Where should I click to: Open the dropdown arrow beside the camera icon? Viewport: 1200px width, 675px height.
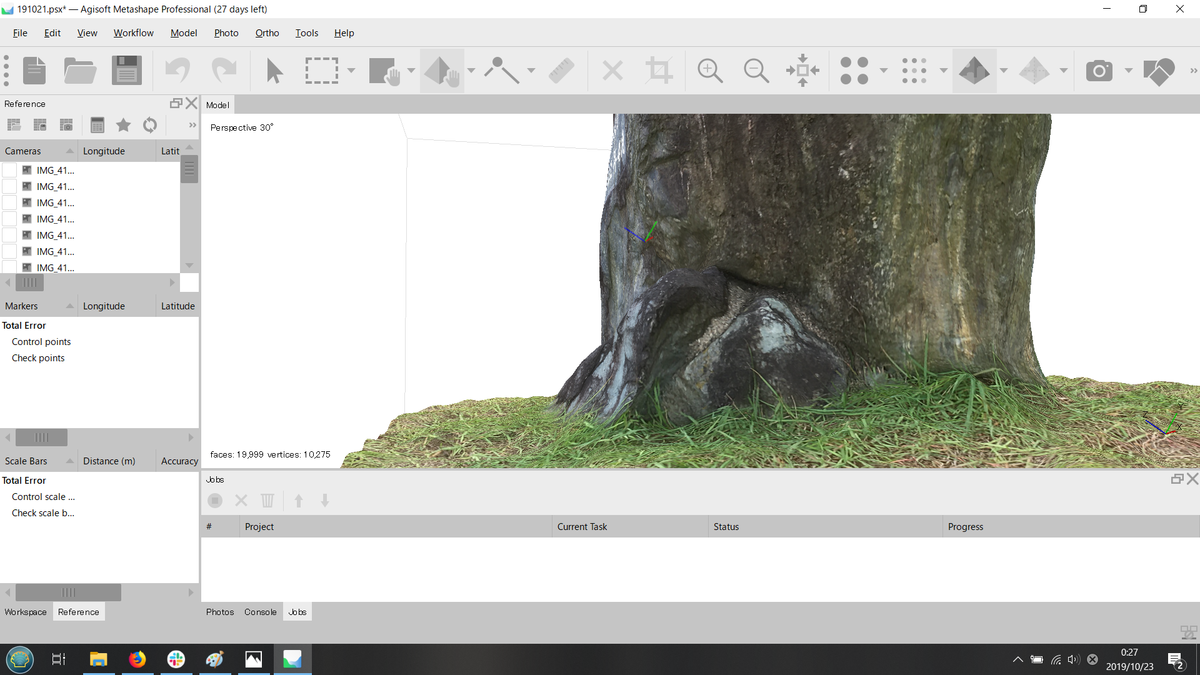[x=1128, y=71]
